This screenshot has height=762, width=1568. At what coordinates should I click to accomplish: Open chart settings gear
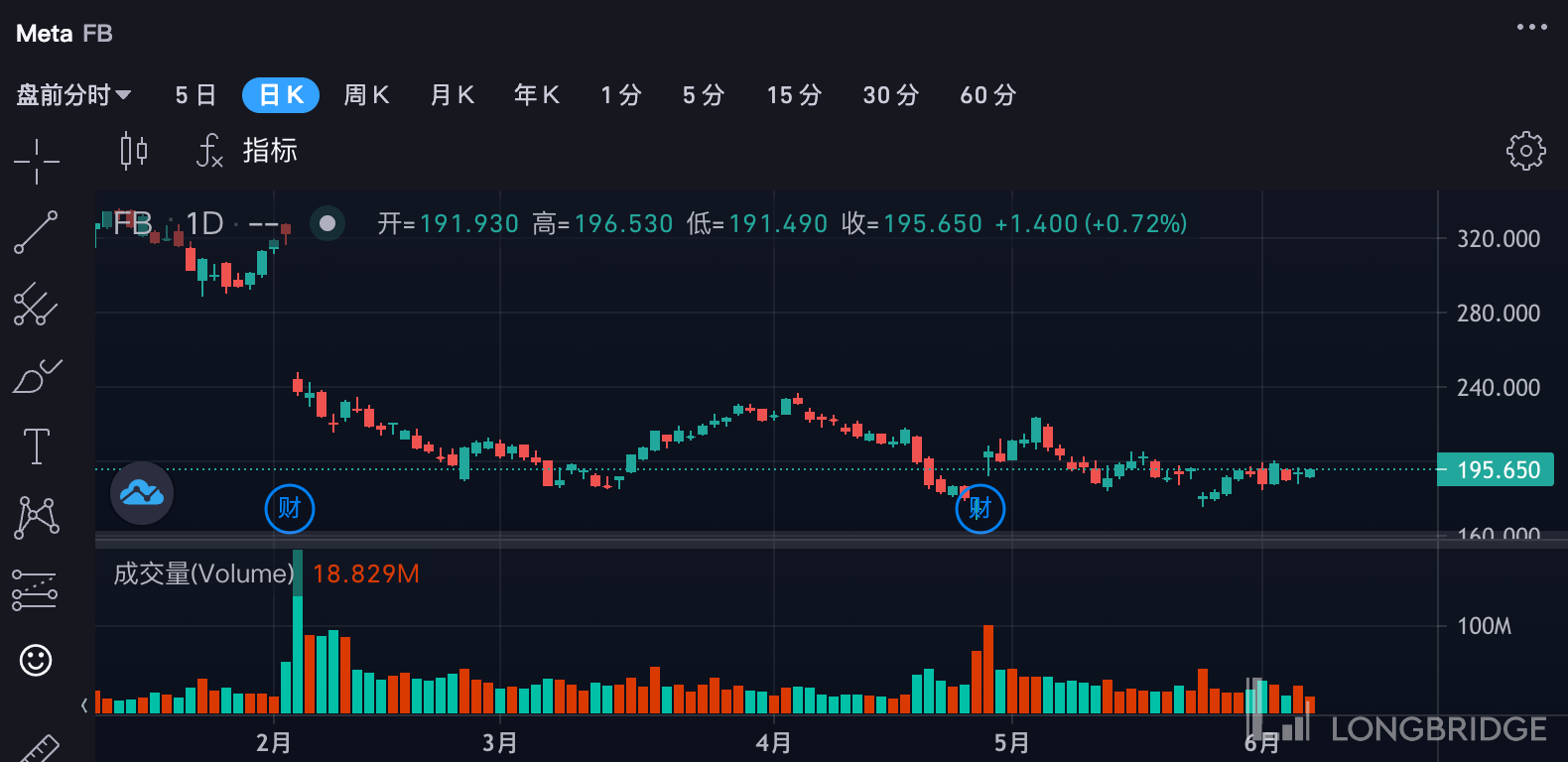(x=1525, y=151)
